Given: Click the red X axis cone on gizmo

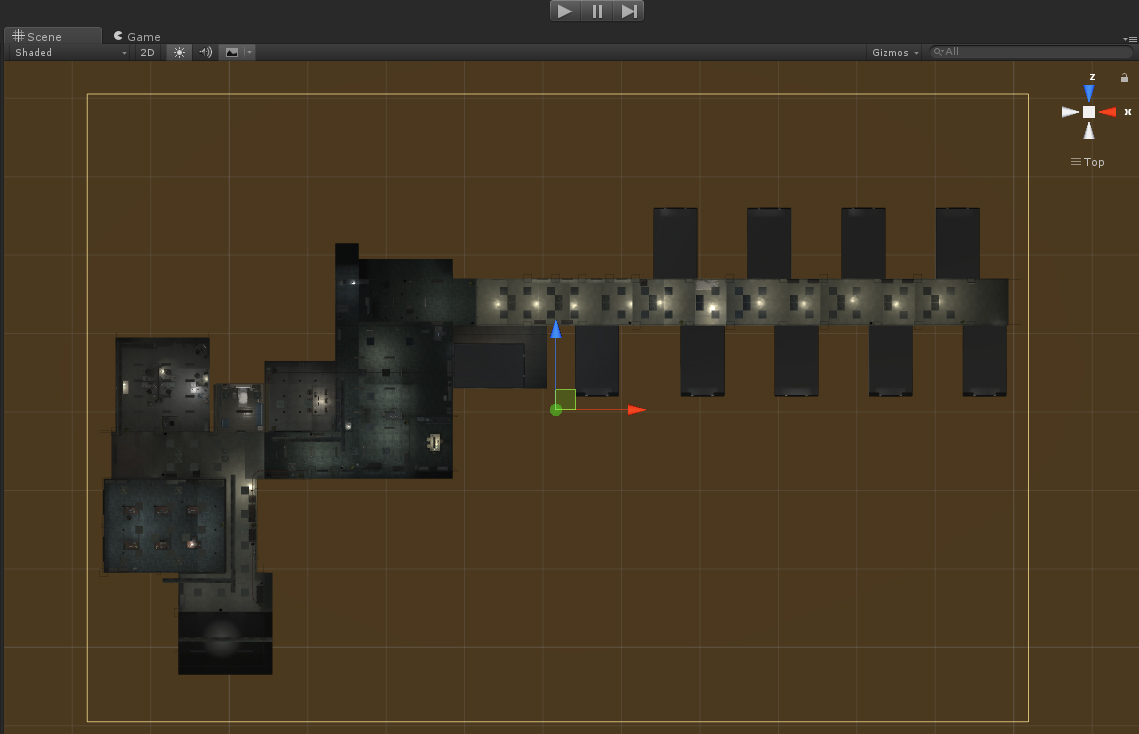Looking at the screenshot, I should [x=1108, y=112].
